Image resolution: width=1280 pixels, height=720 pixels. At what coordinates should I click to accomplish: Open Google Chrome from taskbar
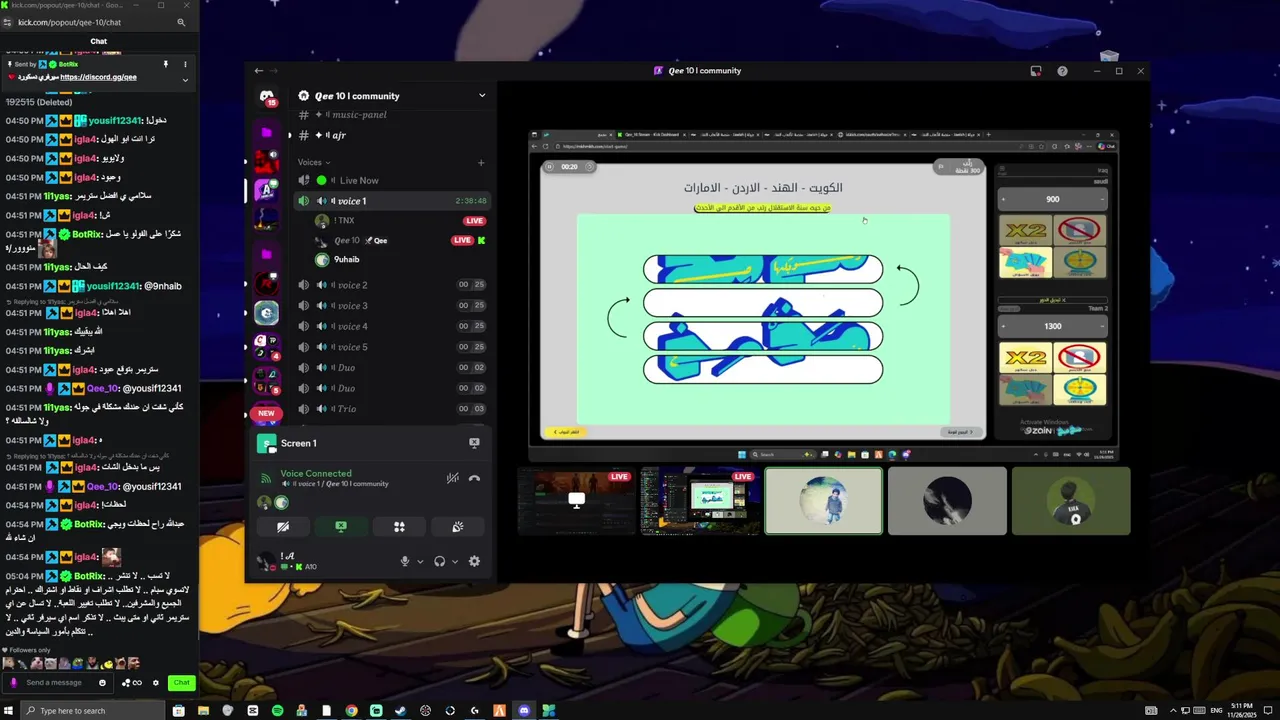point(351,711)
